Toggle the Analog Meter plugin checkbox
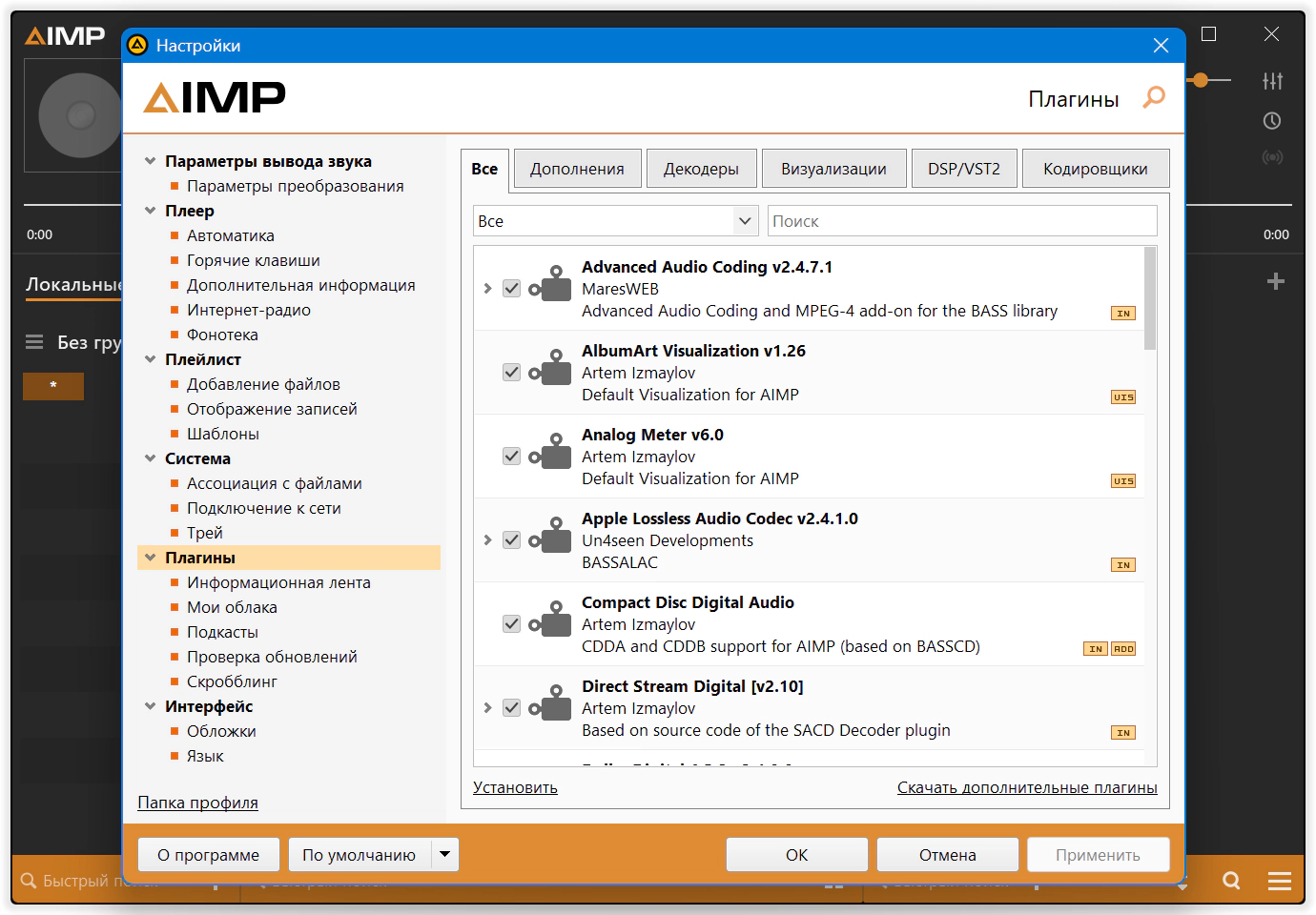 [512, 456]
